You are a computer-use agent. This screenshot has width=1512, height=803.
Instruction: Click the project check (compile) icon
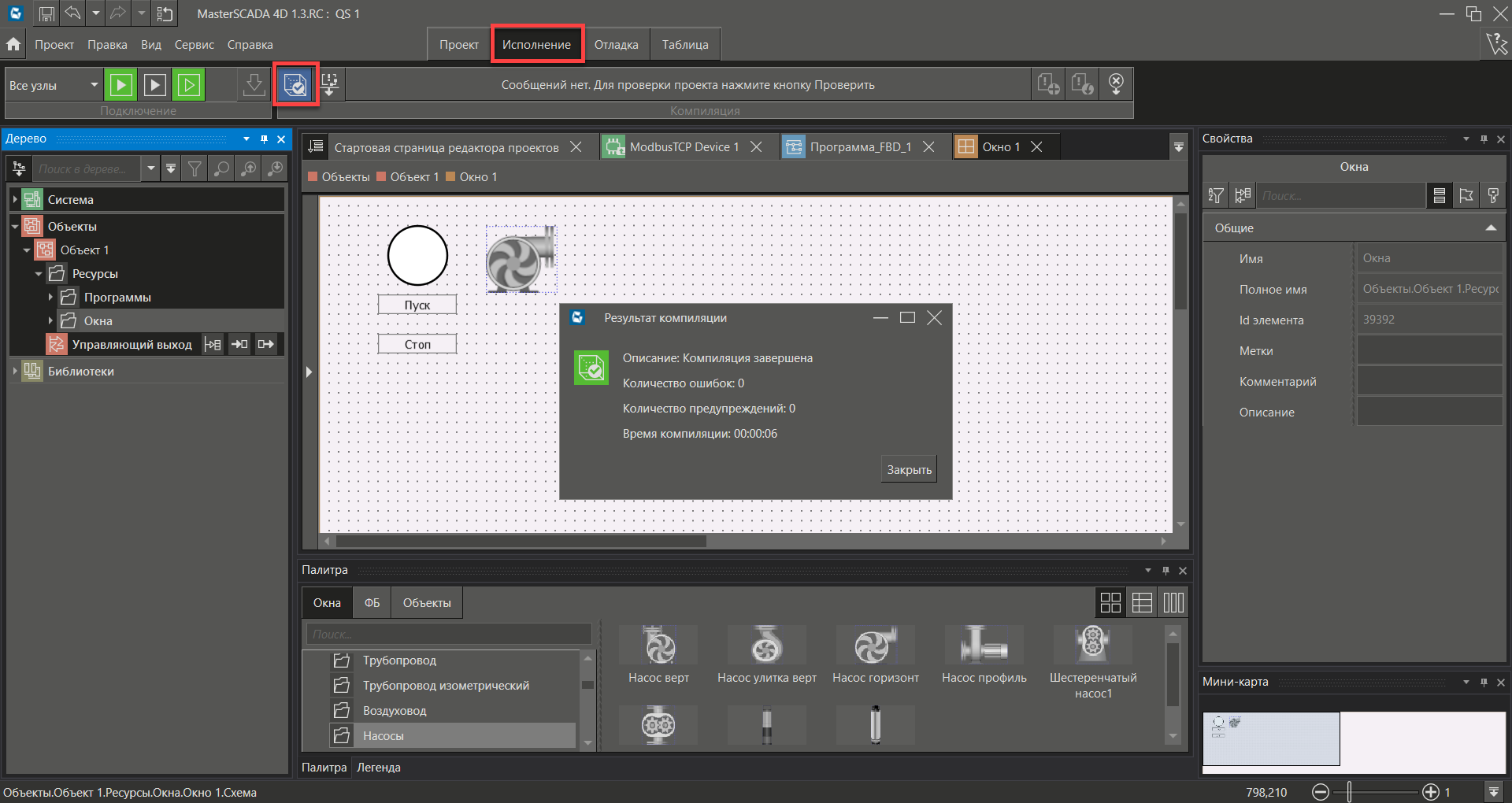point(295,84)
